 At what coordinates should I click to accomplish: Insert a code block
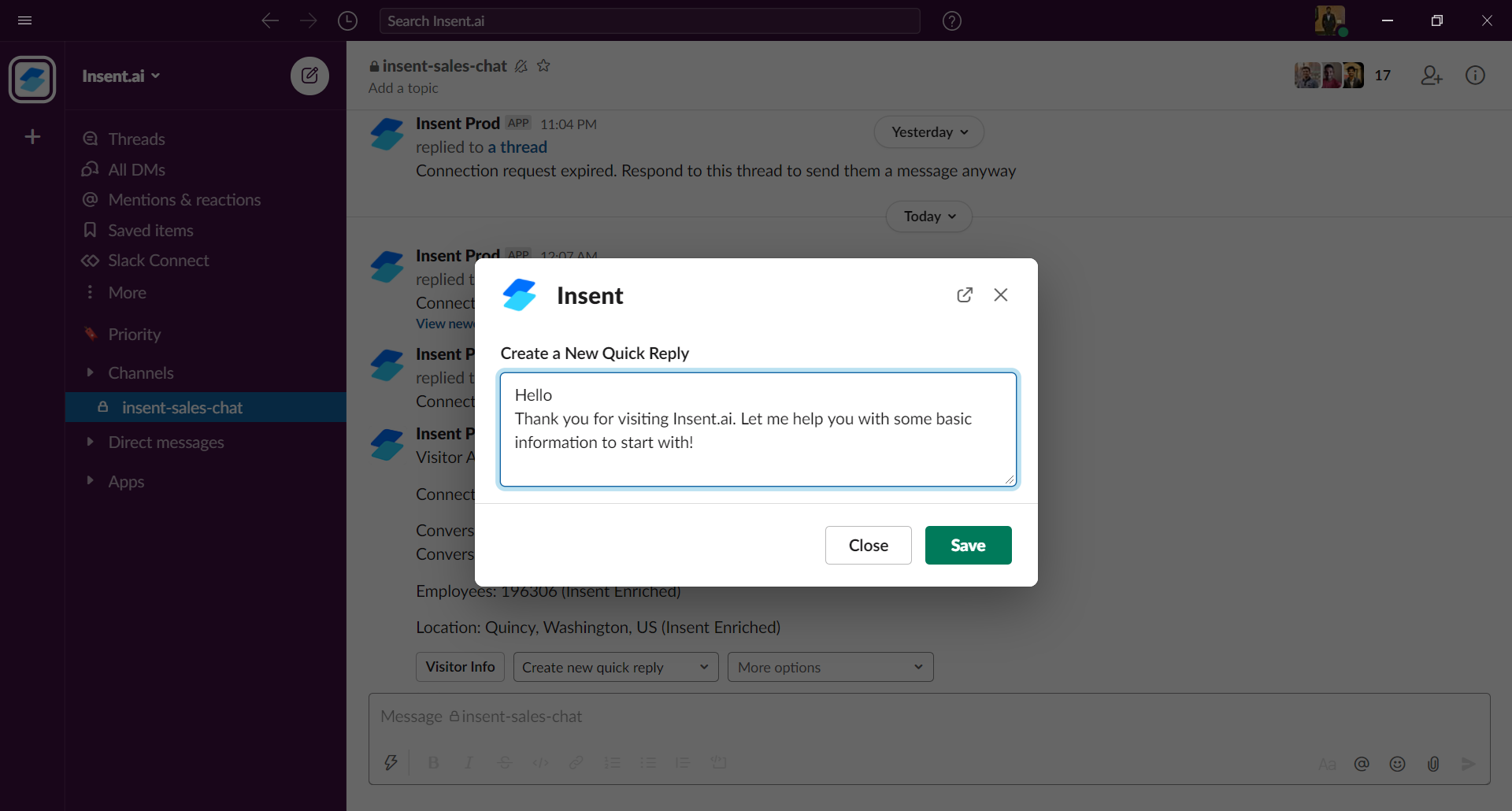(x=718, y=762)
